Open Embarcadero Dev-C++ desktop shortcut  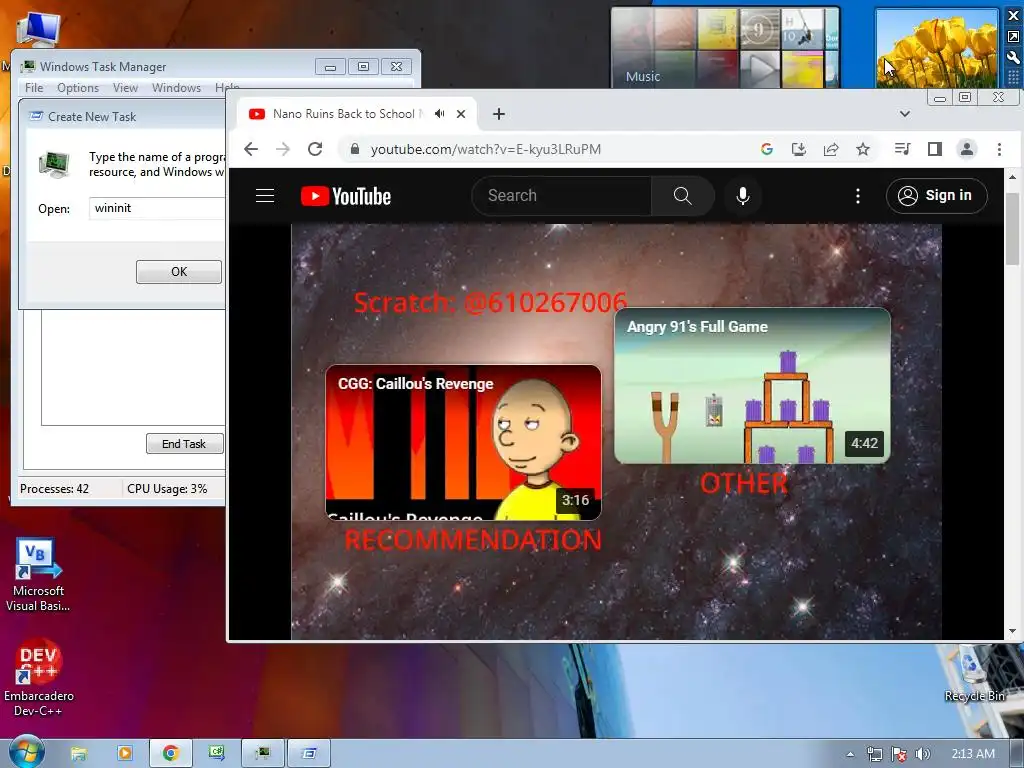(39, 679)
